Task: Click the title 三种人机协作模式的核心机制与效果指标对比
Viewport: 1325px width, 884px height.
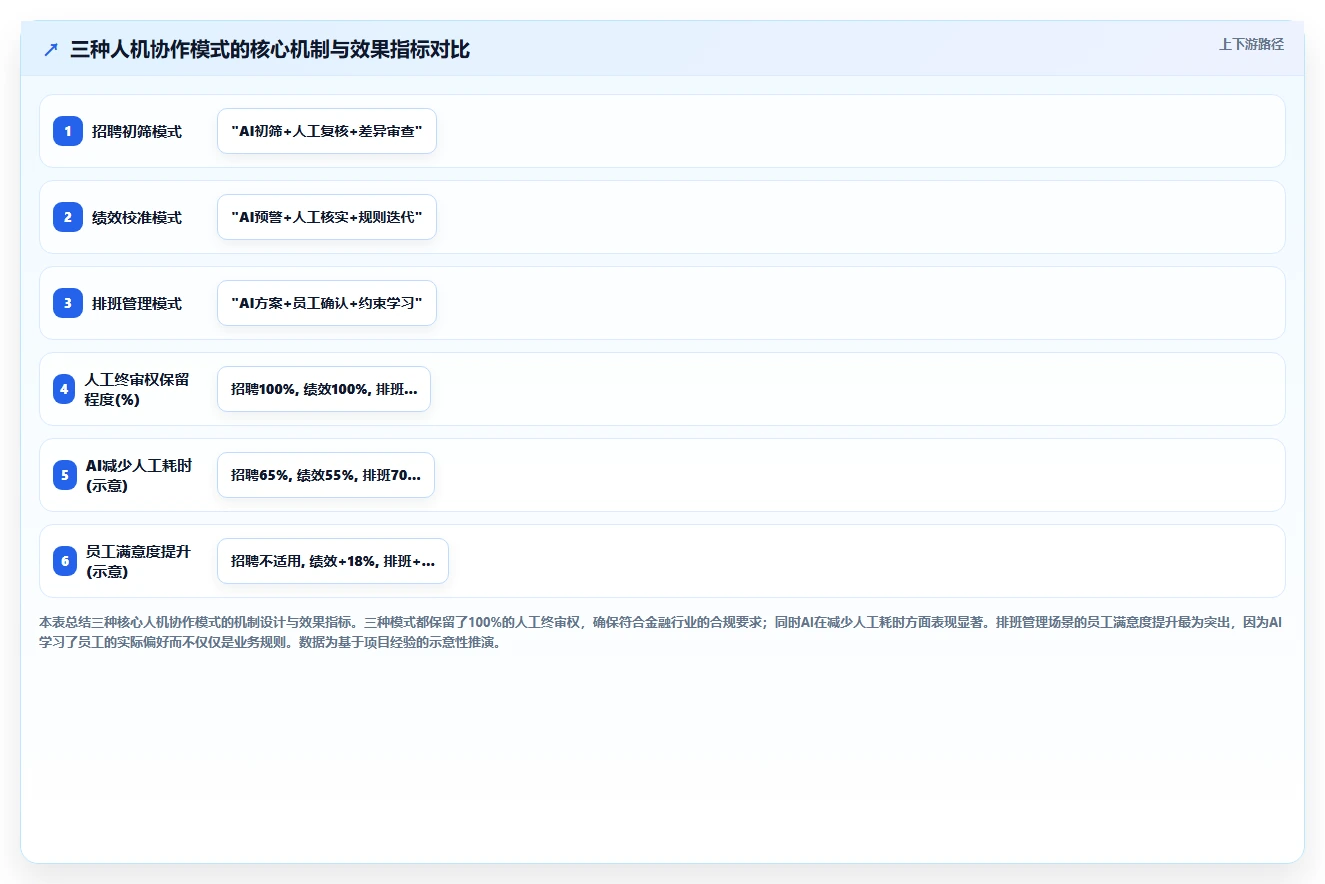Action: point(270,50)
